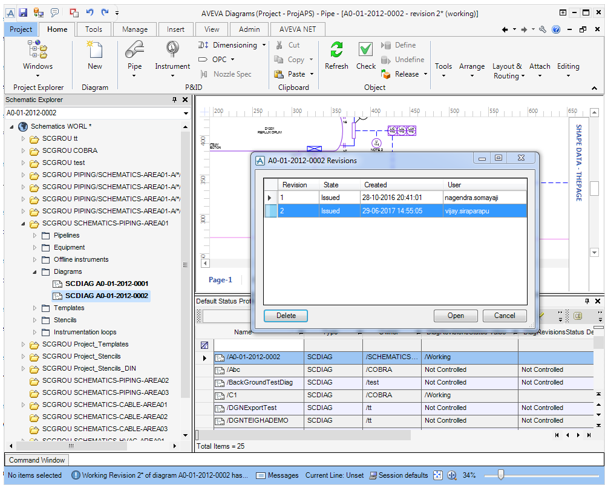
Task: Pin the Schematic Explorer panel
Action: pos(174,100)
